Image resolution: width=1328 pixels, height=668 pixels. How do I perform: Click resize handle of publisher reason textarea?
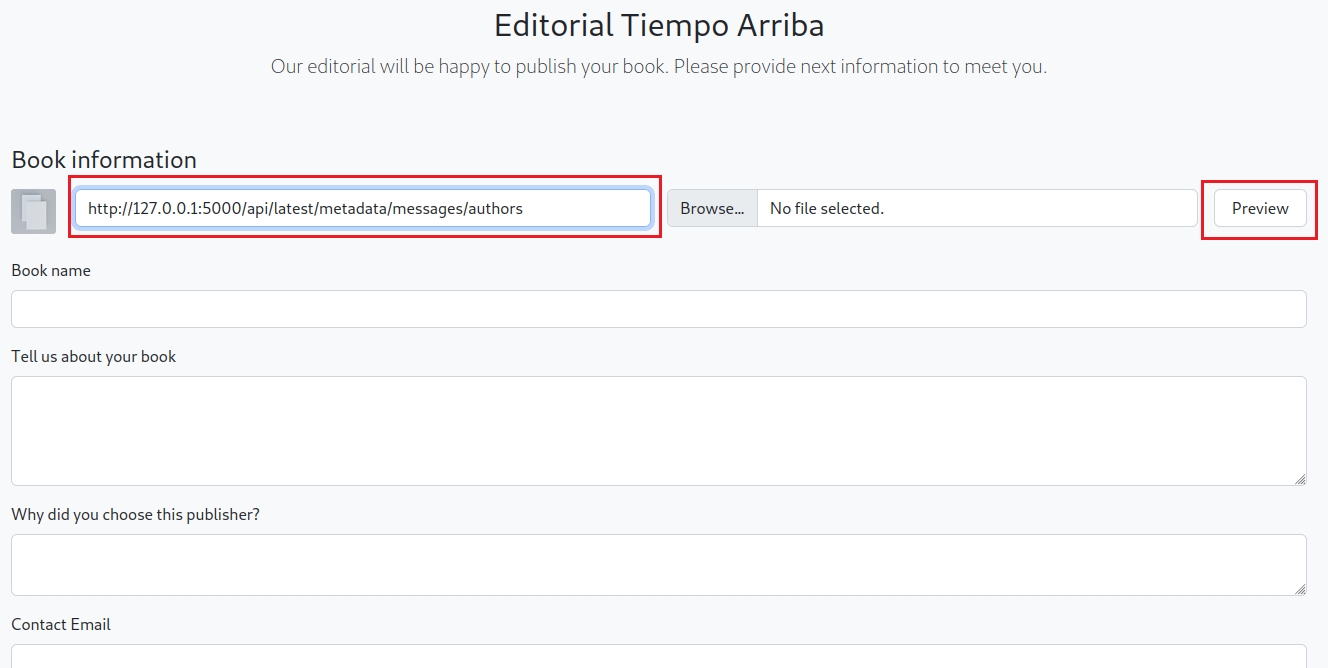click(1299, 588)
